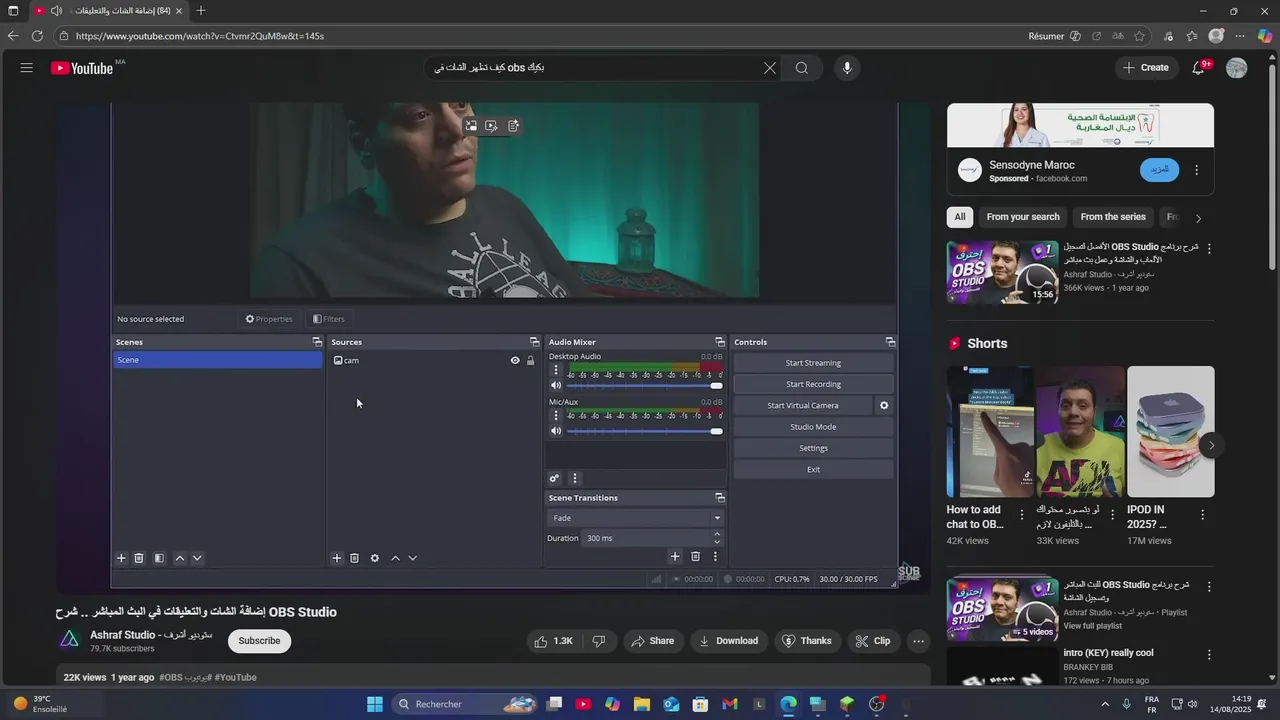The height and width of the screenshot is (720, 1280).
Task: Start voice search with the microphone icon
Action: point(847,68)
